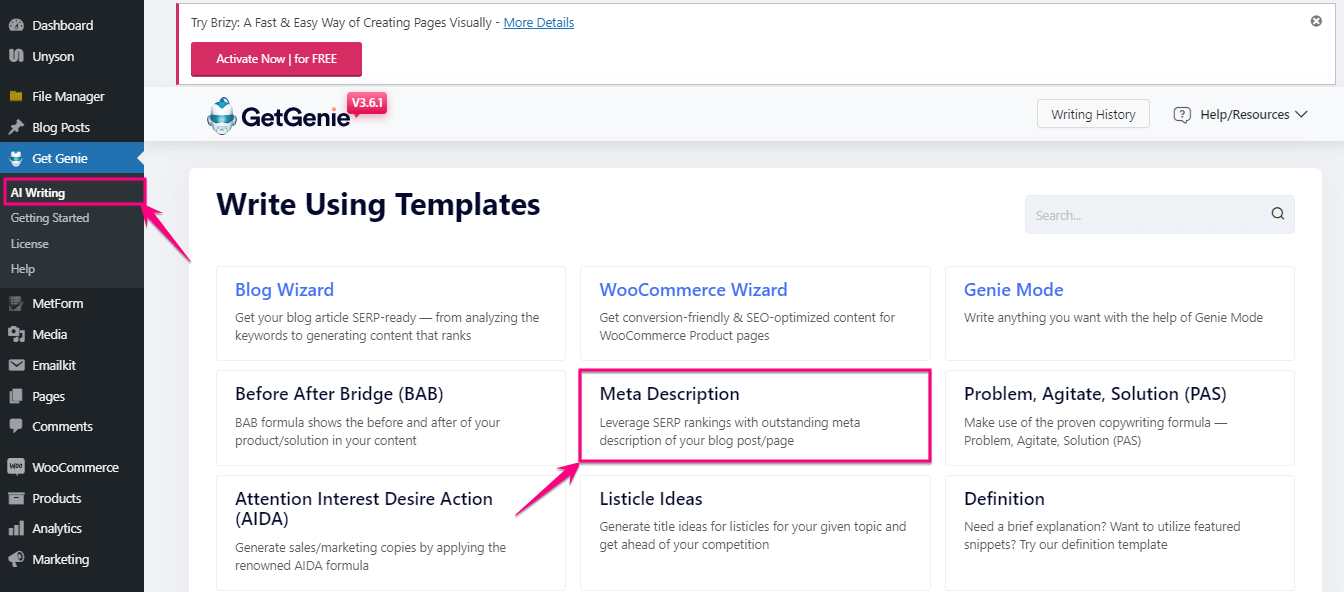This screenshot has width=1344, height=592.
Task: Open the WooCommerce menu label
Action: [75, 467]
